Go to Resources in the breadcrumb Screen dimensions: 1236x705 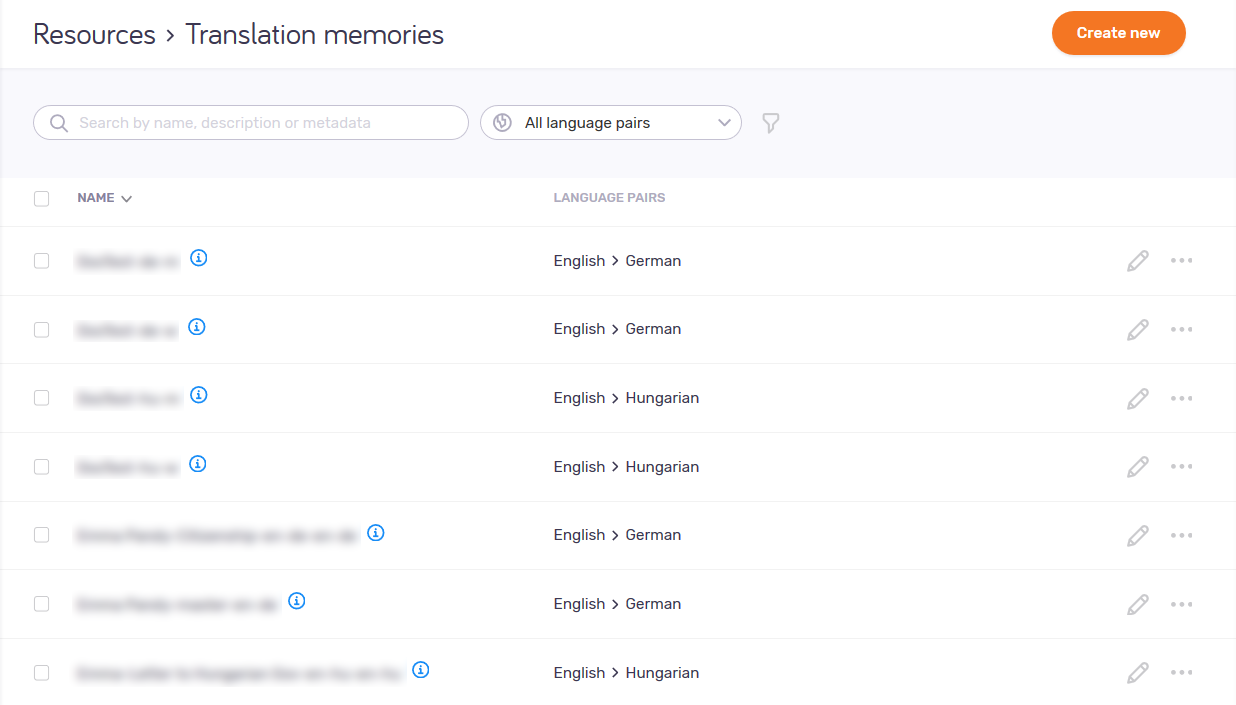click(94, 35)
